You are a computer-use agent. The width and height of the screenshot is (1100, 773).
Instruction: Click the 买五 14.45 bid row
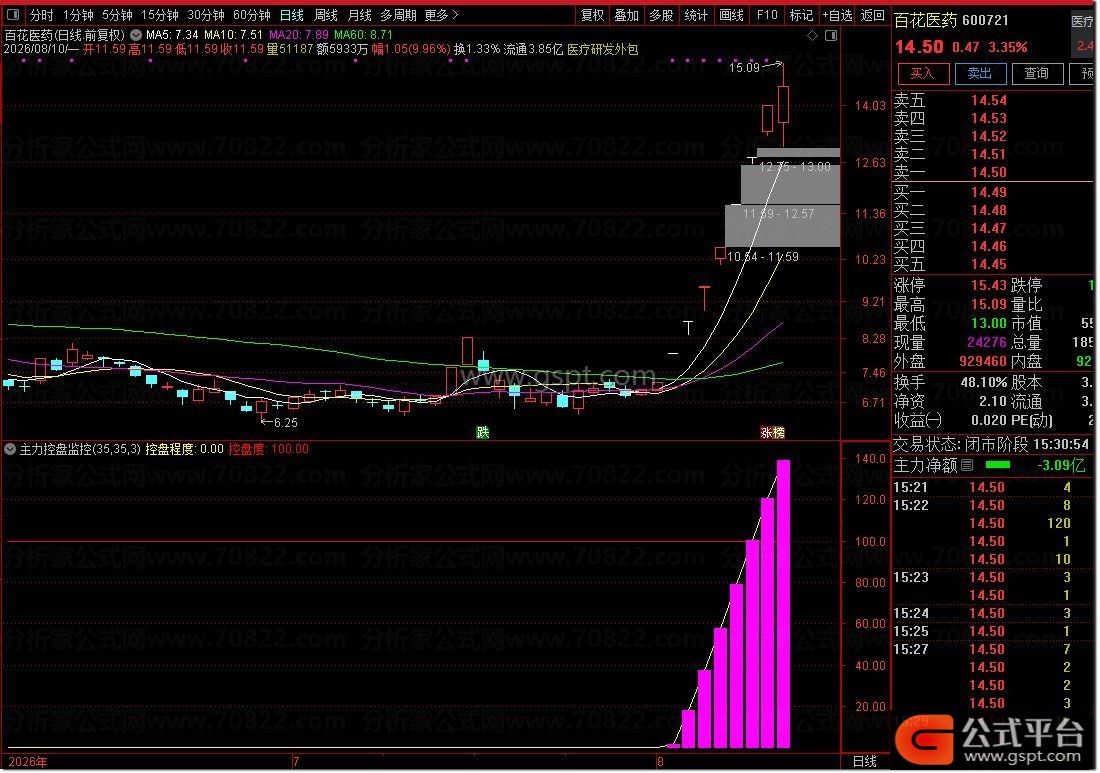pos(992,264)
